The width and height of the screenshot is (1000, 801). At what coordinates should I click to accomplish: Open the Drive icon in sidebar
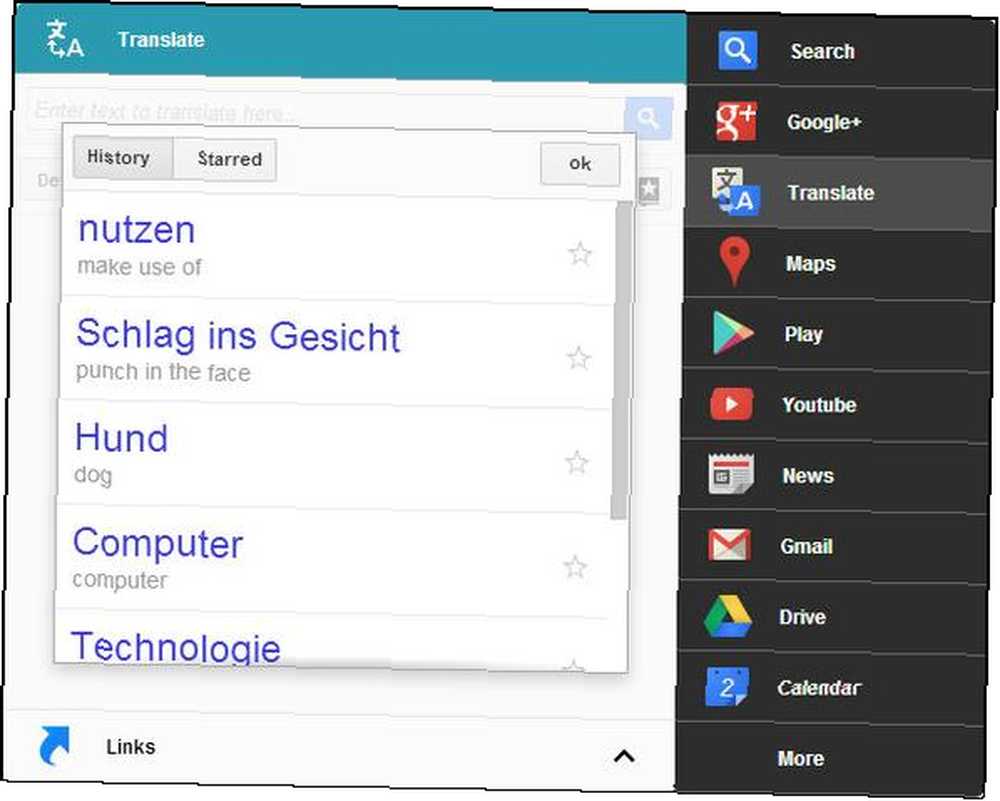pyautogui.click(x=728, y=616)
